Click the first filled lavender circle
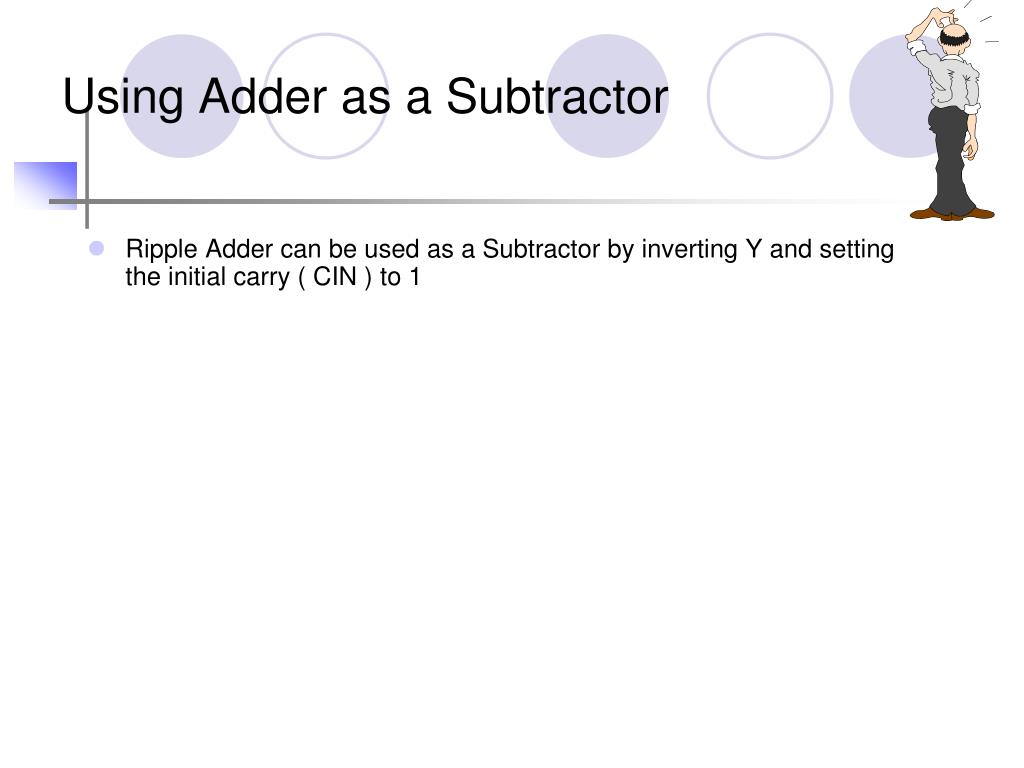Screen dimensions: 1024x768 [x=182, y=96]
